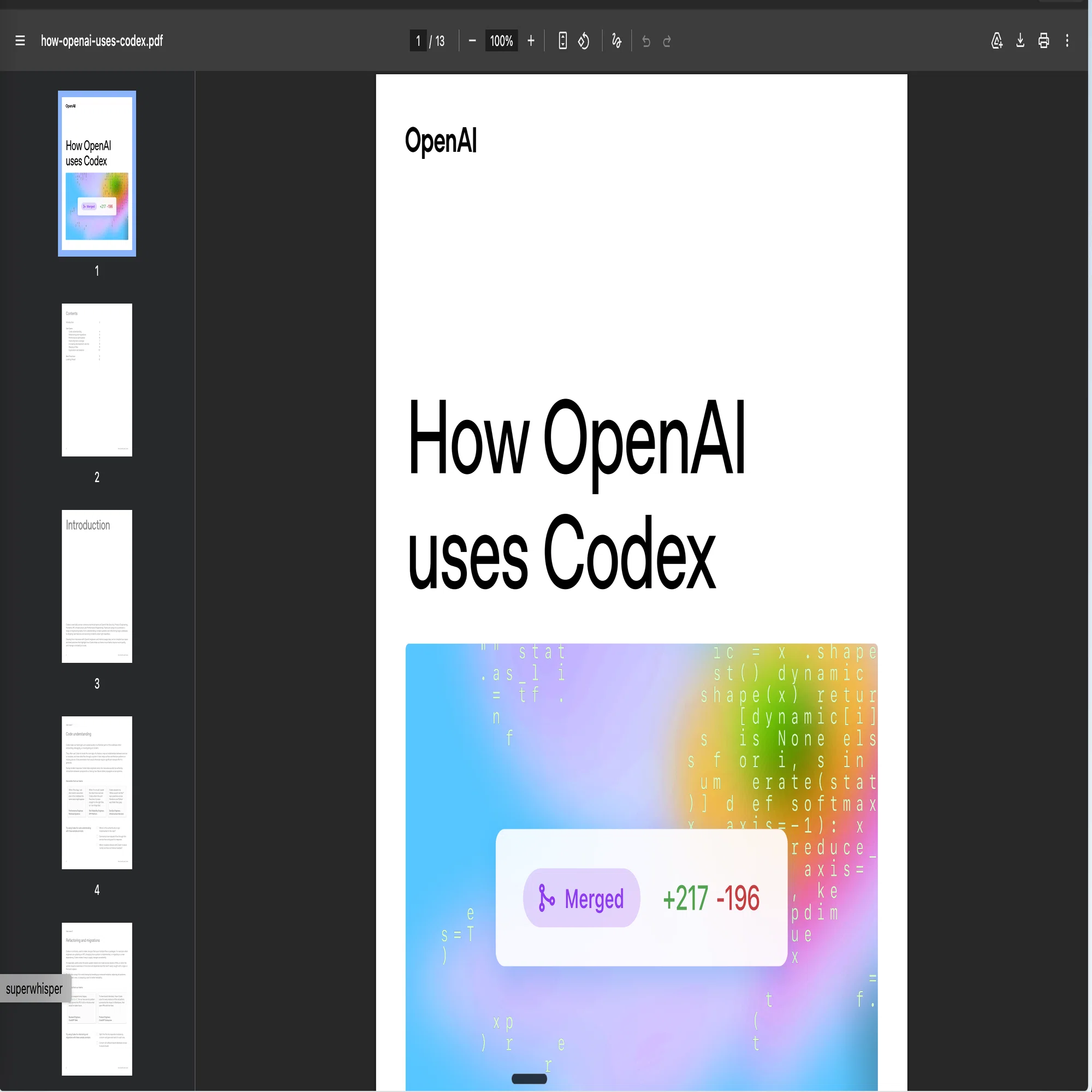The width and height of the screenshot is (1092, 1092).
Task: Click the -196 deletions count
Action: point(738,898)
